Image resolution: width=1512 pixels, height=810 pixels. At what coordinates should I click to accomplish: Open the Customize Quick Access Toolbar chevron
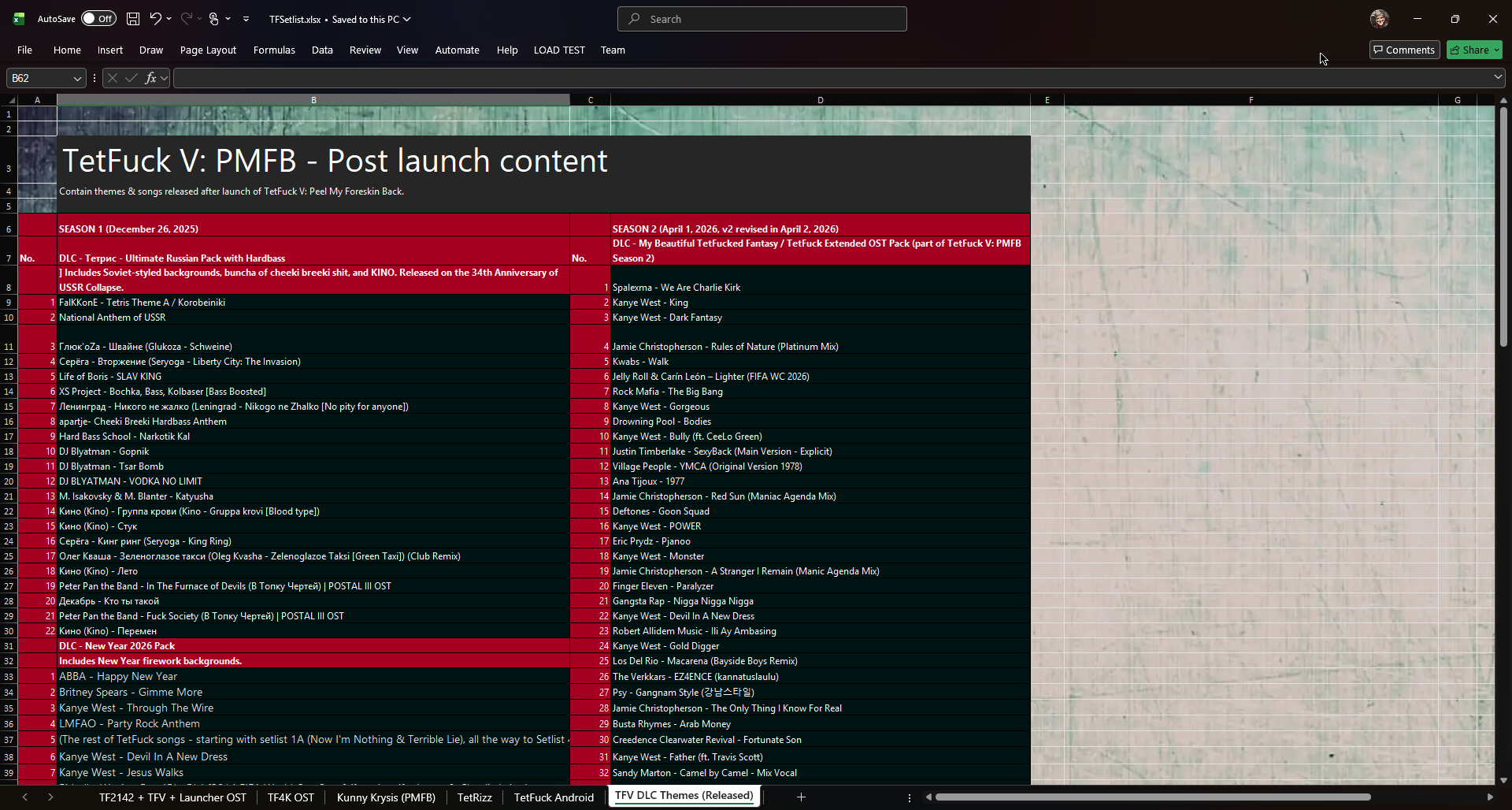(246, 18)
